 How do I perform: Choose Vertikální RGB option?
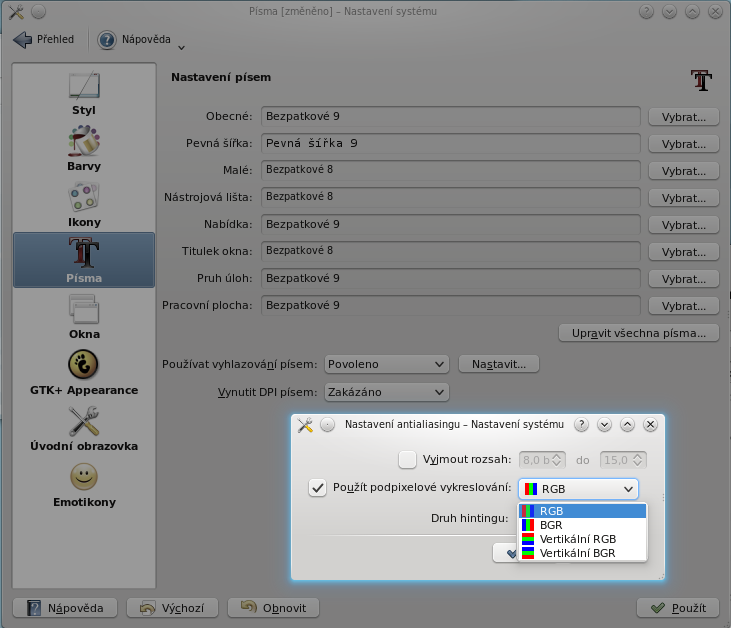[583, 539]
